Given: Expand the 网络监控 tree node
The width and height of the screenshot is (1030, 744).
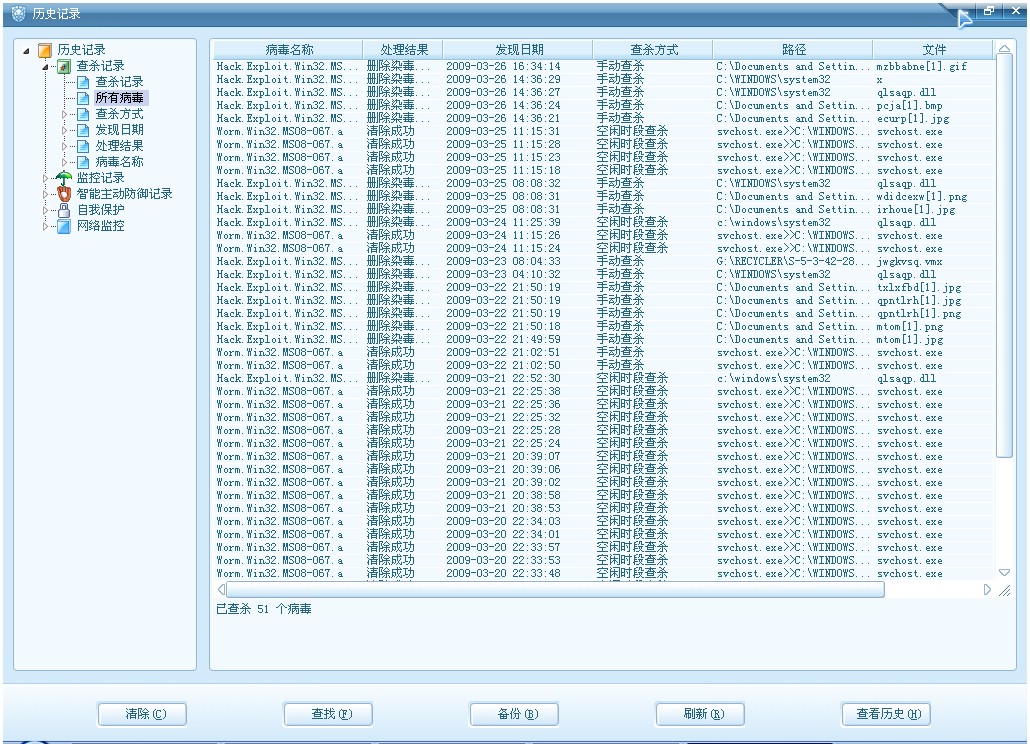Looking at the screenshot, I should click(x=45, y=226).
